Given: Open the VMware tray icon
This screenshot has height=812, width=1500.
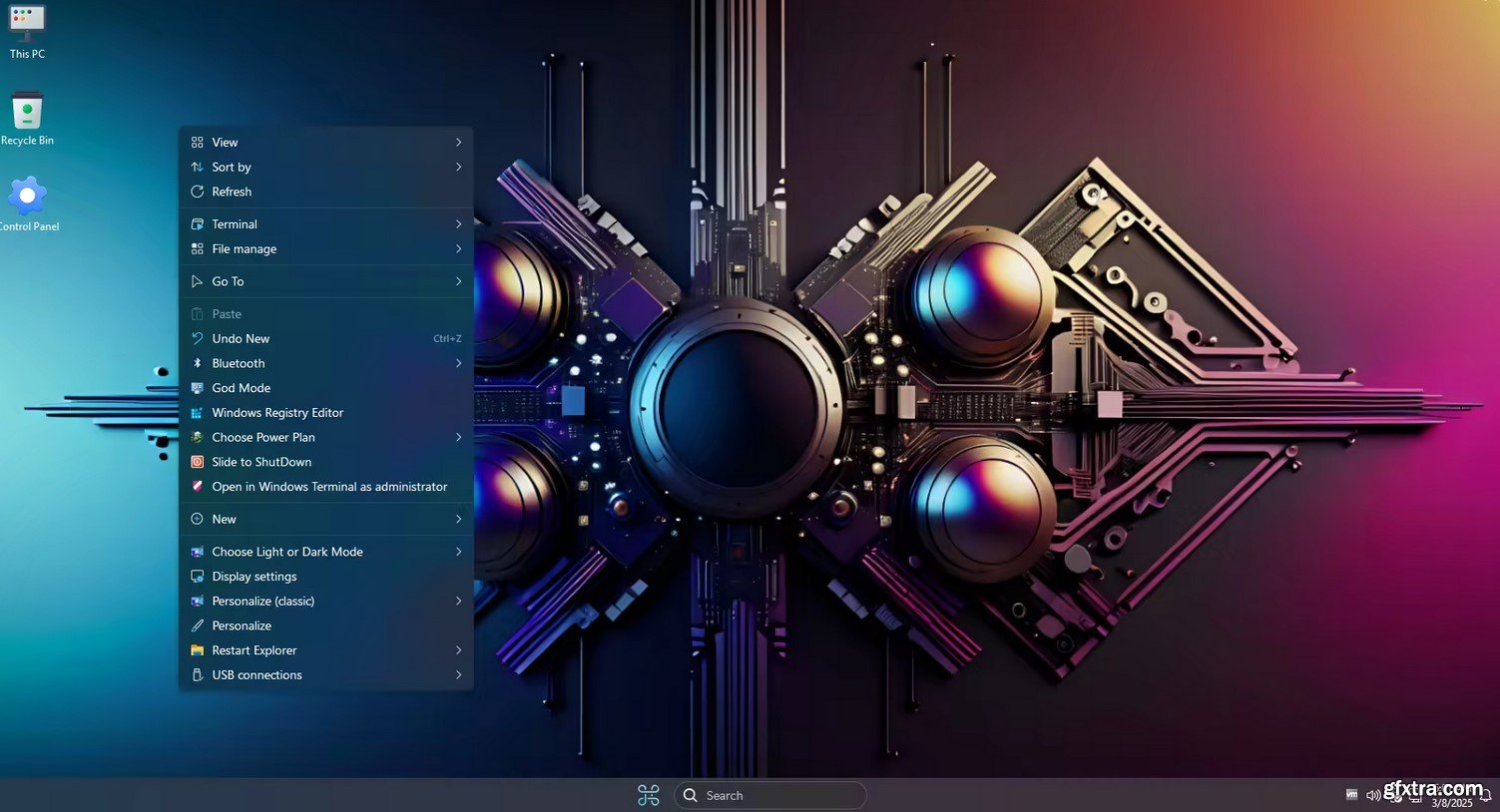Looking at the screenshot, I should tap(1351, 794).
